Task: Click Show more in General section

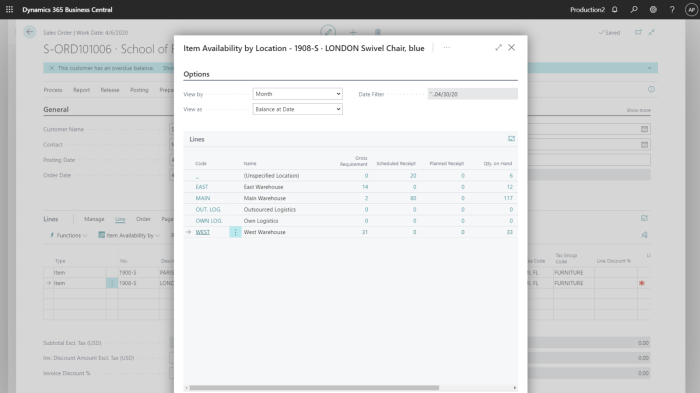Action: click(x=638, y=110)
